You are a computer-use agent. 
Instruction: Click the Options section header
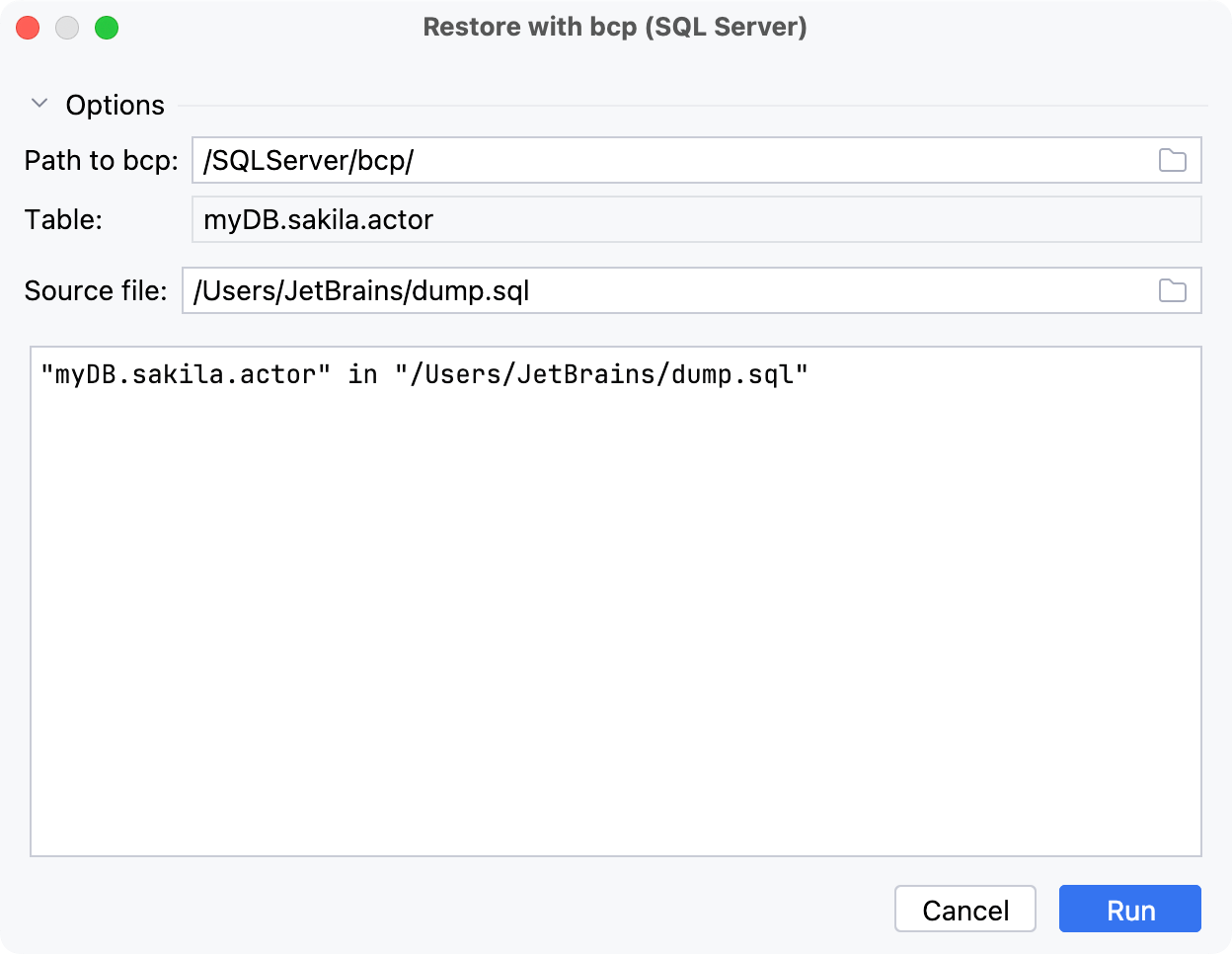tap(115, 105)
